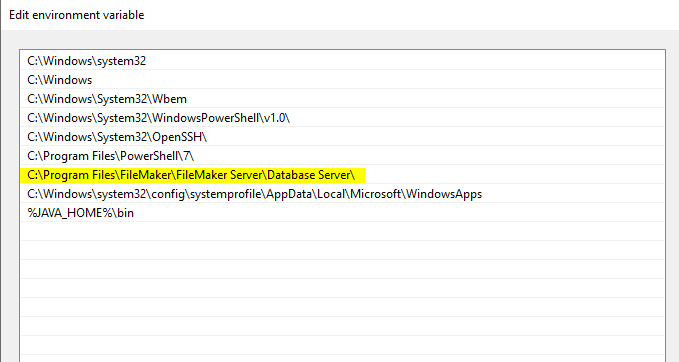Viewport: 679px width, 362px height.
Task: Select the %JAVA_HOME%\bin entry
Action: (x=342, y=213)
